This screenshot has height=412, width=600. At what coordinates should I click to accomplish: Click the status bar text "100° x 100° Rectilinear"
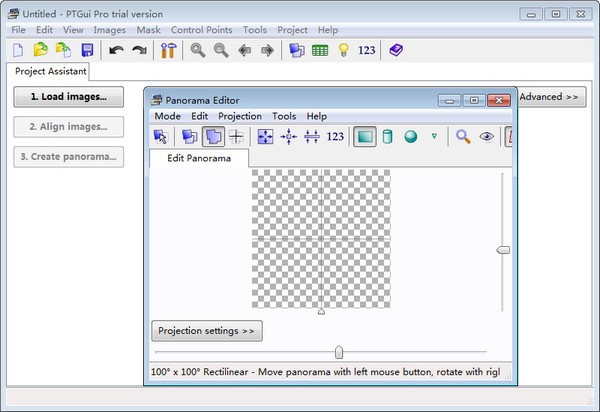(199, 372)
